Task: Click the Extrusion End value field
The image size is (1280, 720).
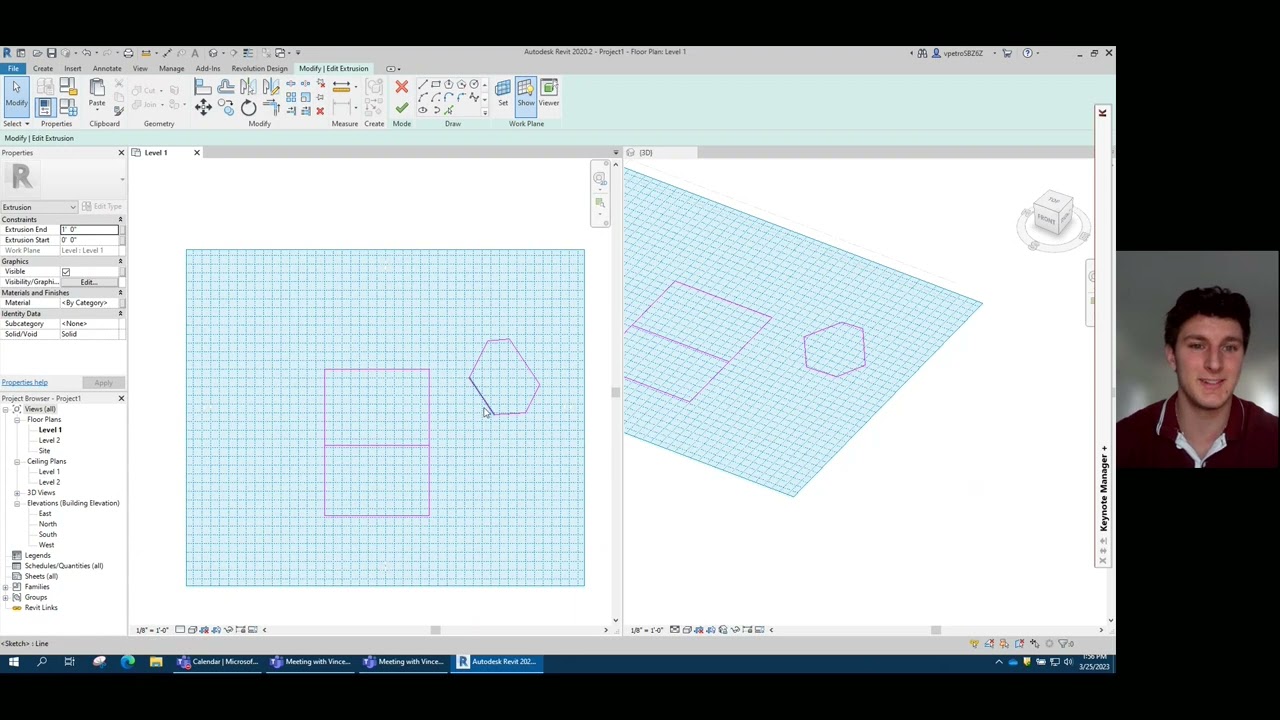Action: (x=89, y=230)
